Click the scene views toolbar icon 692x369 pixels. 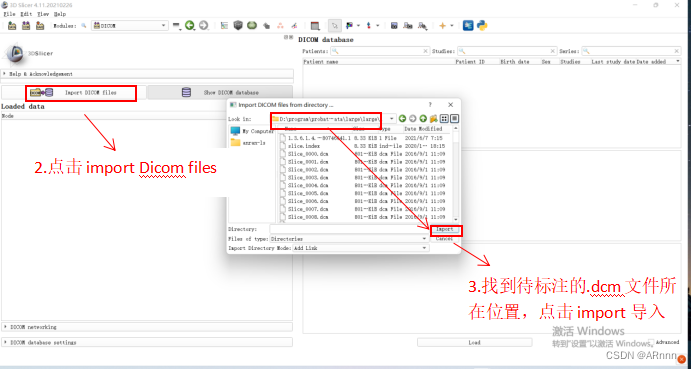pyautogui.click(x=408, y=26)
